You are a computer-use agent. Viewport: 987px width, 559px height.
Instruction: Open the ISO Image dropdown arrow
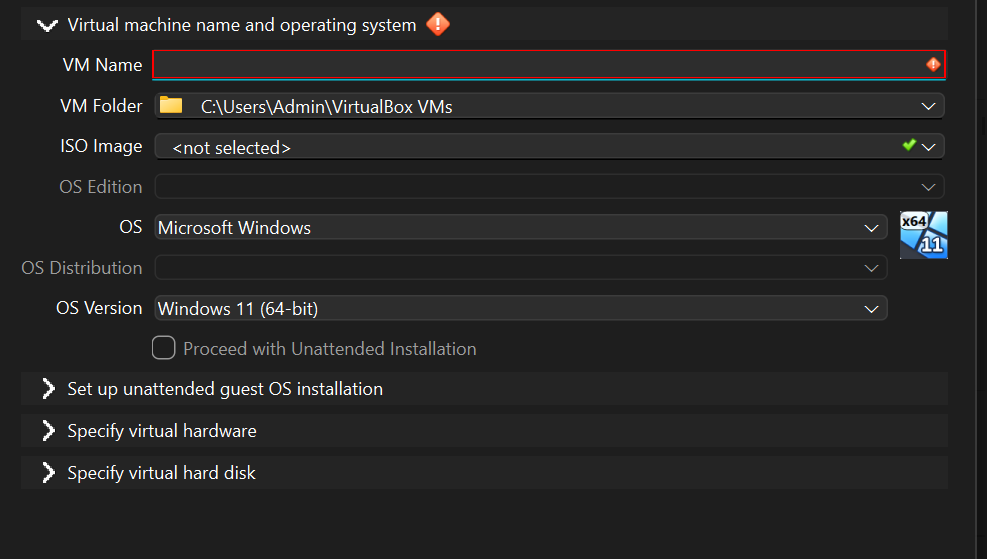click(x=928, y=147)
